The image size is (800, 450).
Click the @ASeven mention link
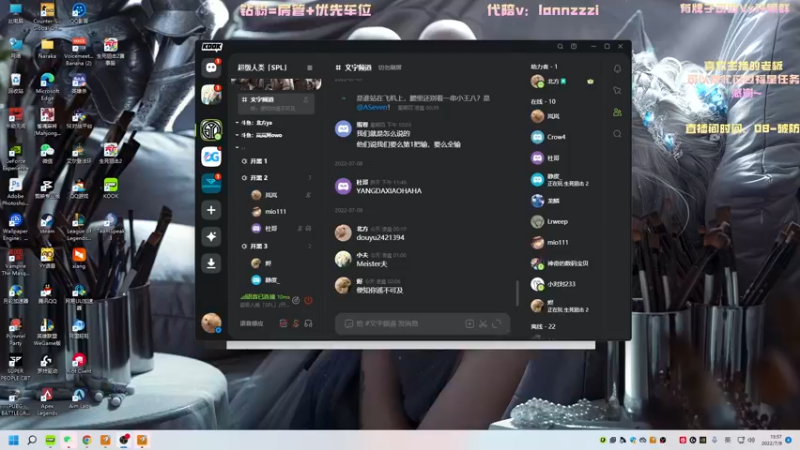[x=373, y=107]
